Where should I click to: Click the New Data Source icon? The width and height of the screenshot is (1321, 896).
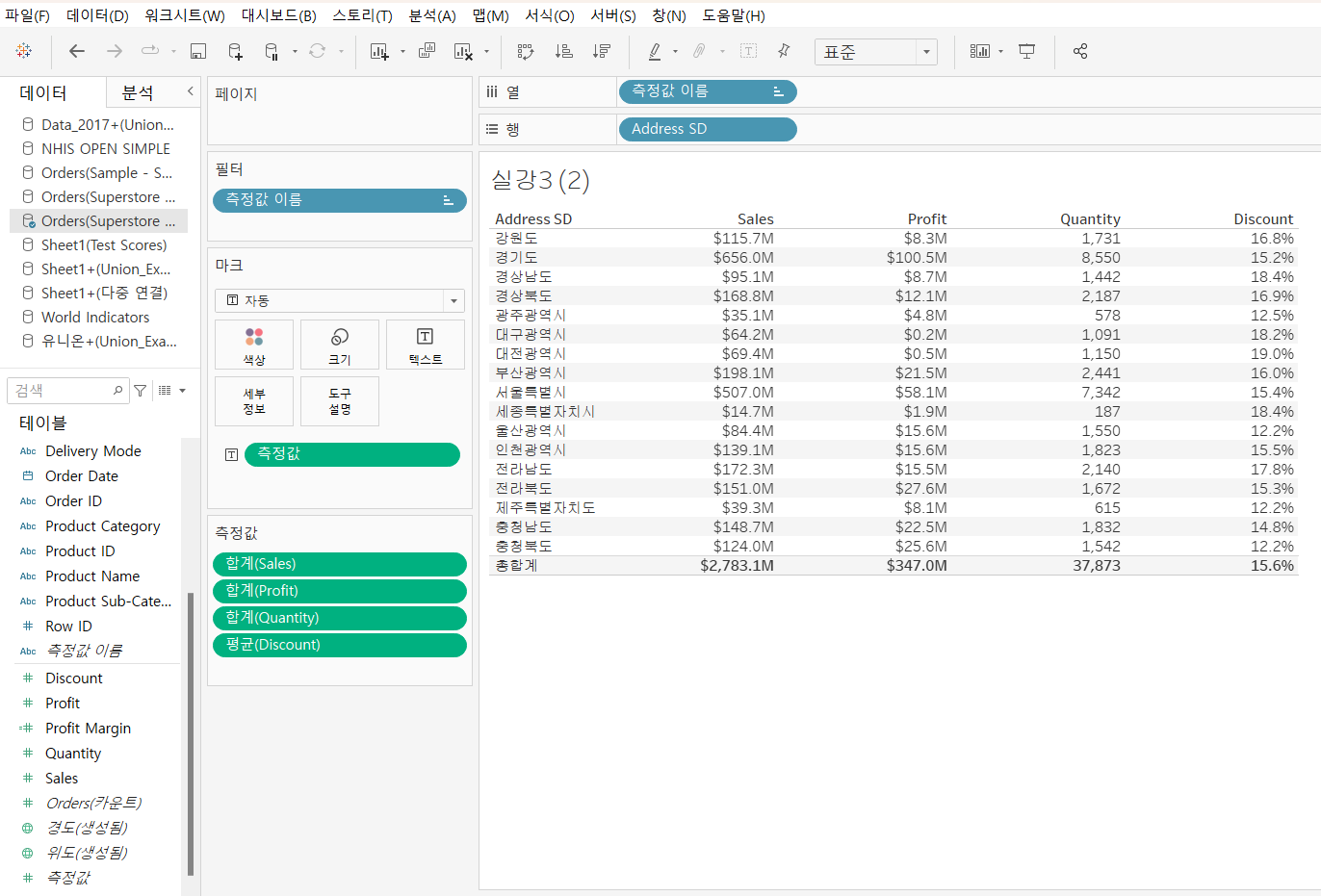point(235,51)
